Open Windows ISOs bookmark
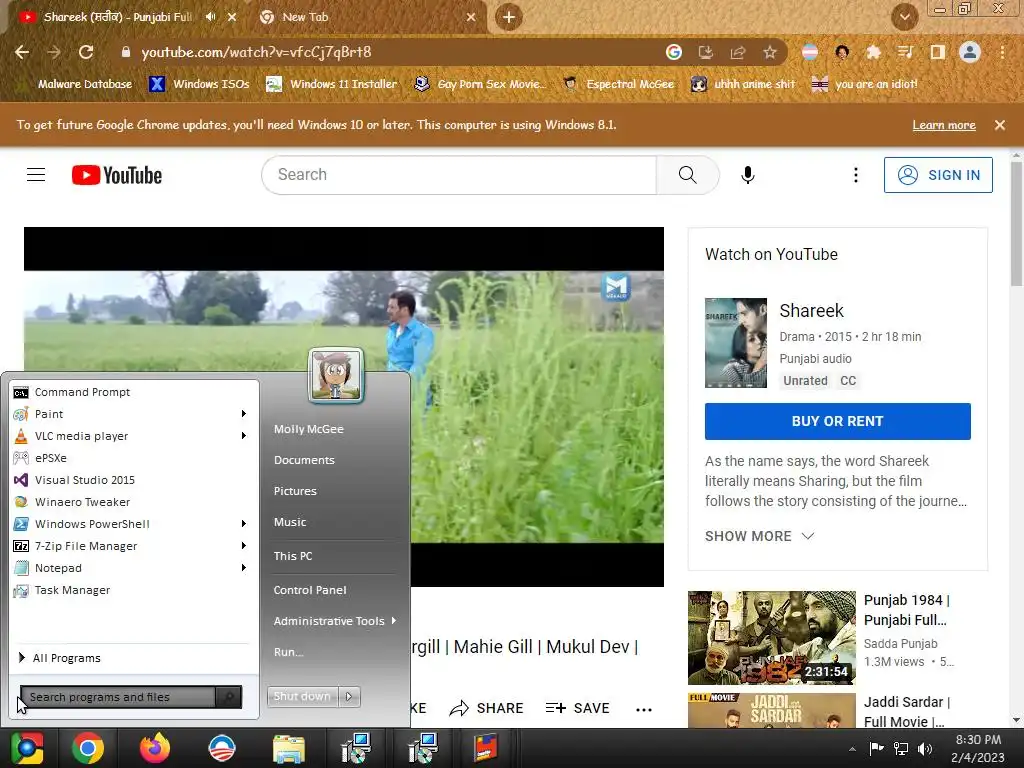 tap(200, 84)
